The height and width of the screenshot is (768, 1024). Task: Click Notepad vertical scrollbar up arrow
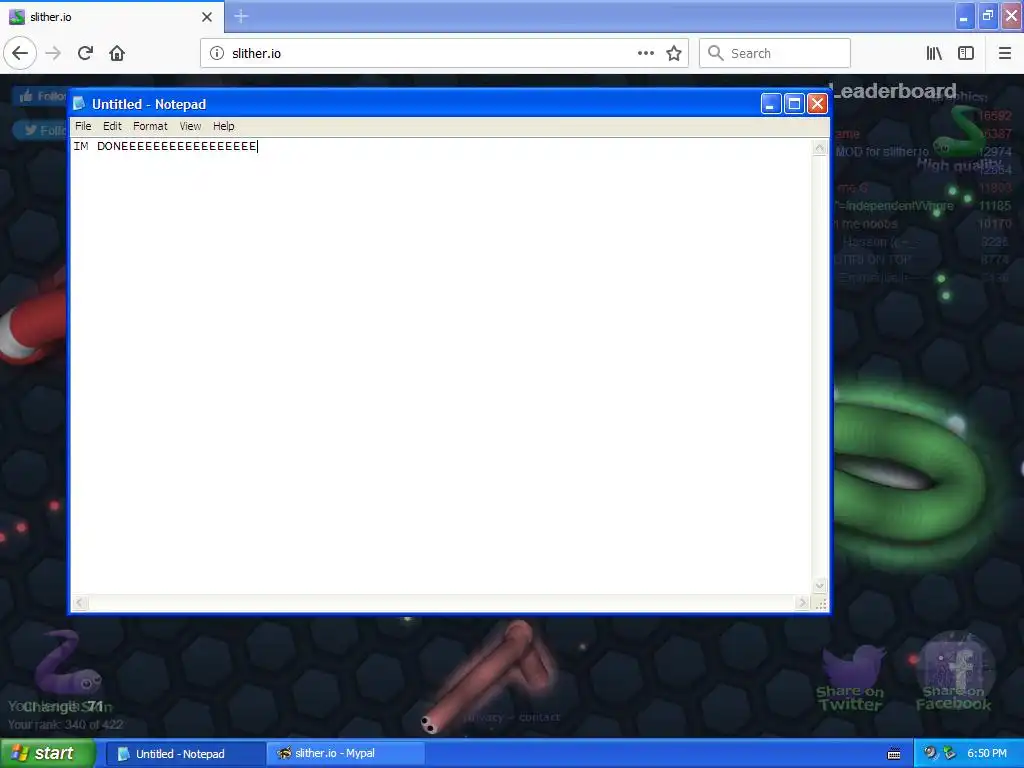pyautogui.click(x=820, y=148)
